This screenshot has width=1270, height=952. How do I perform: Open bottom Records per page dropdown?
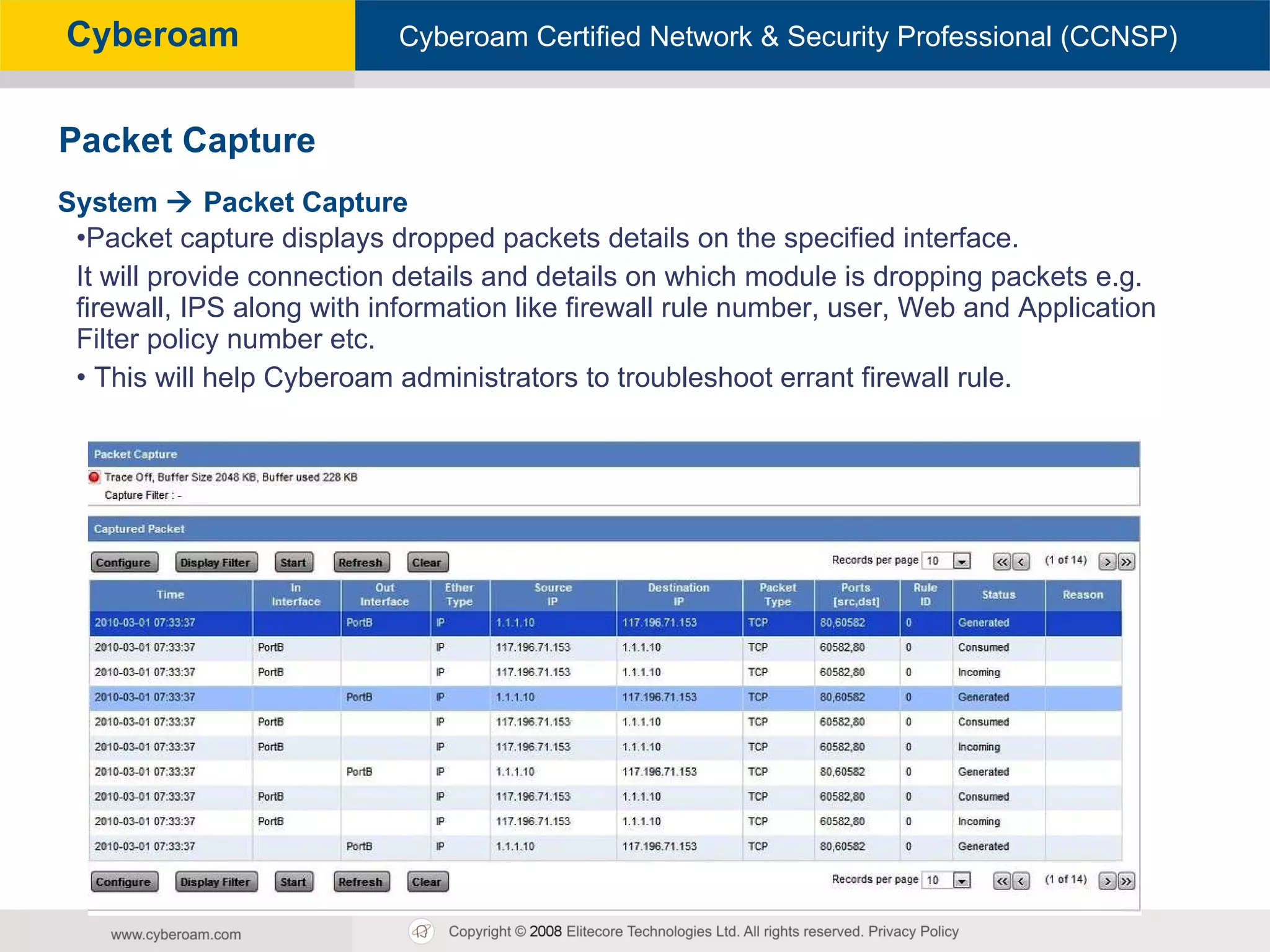946,880
